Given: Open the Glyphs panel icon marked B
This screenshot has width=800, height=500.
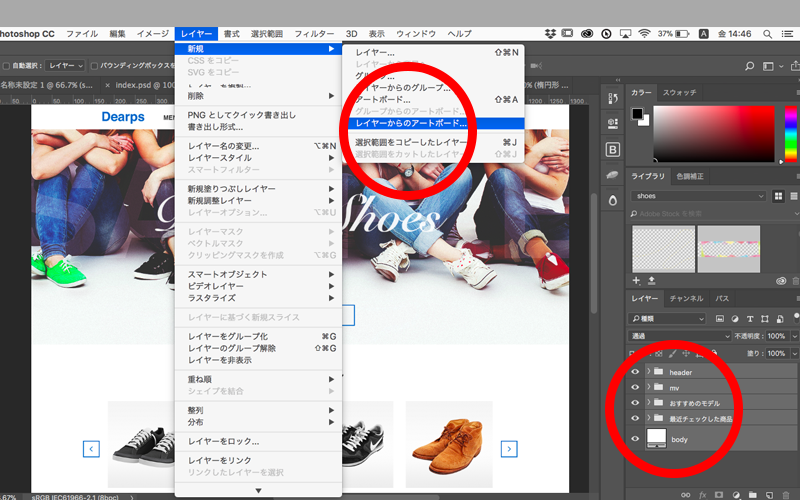Looking at the screenshot, I should 613,149.
